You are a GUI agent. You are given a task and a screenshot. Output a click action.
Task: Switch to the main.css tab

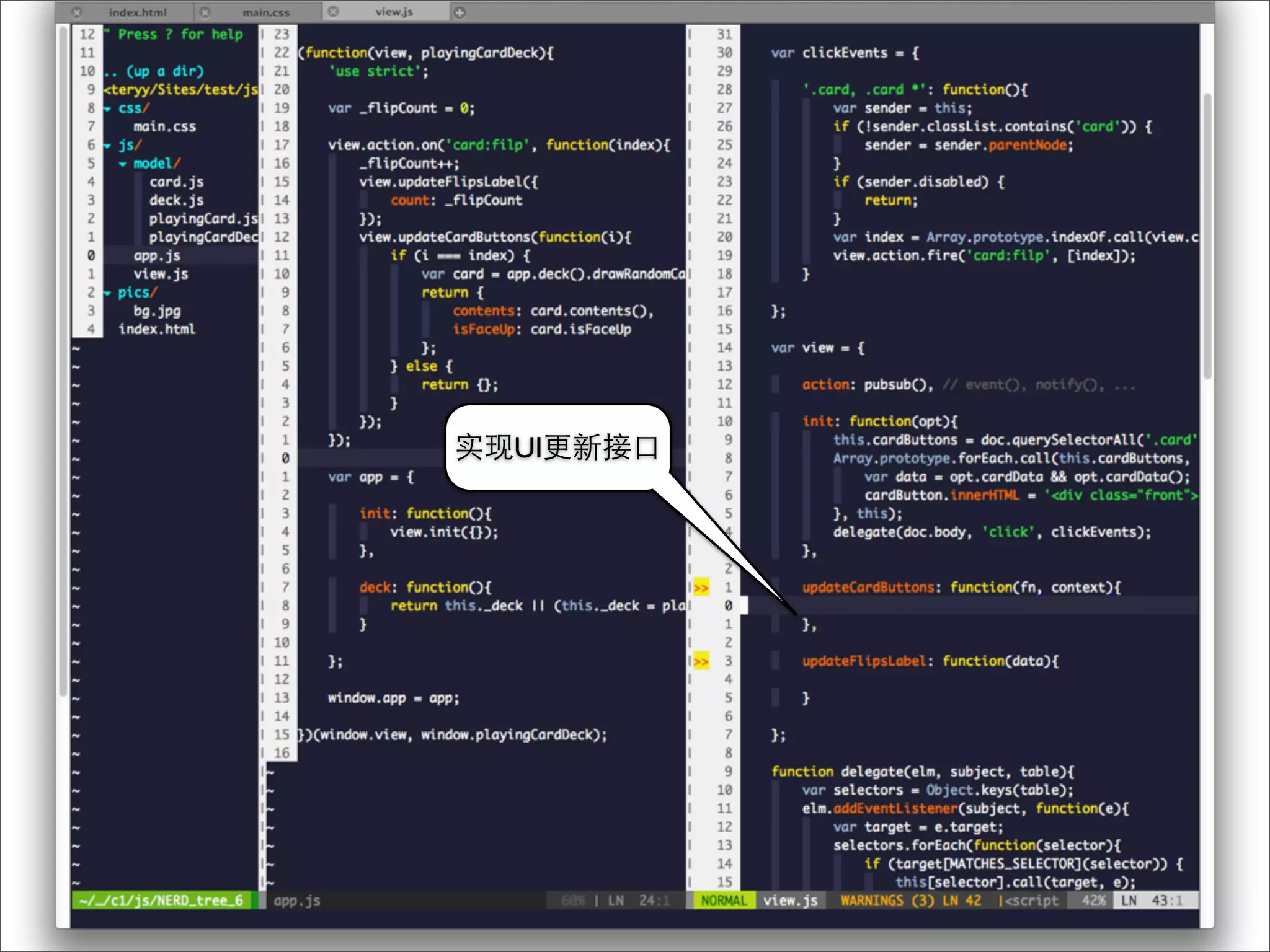[x=266, y=12]
